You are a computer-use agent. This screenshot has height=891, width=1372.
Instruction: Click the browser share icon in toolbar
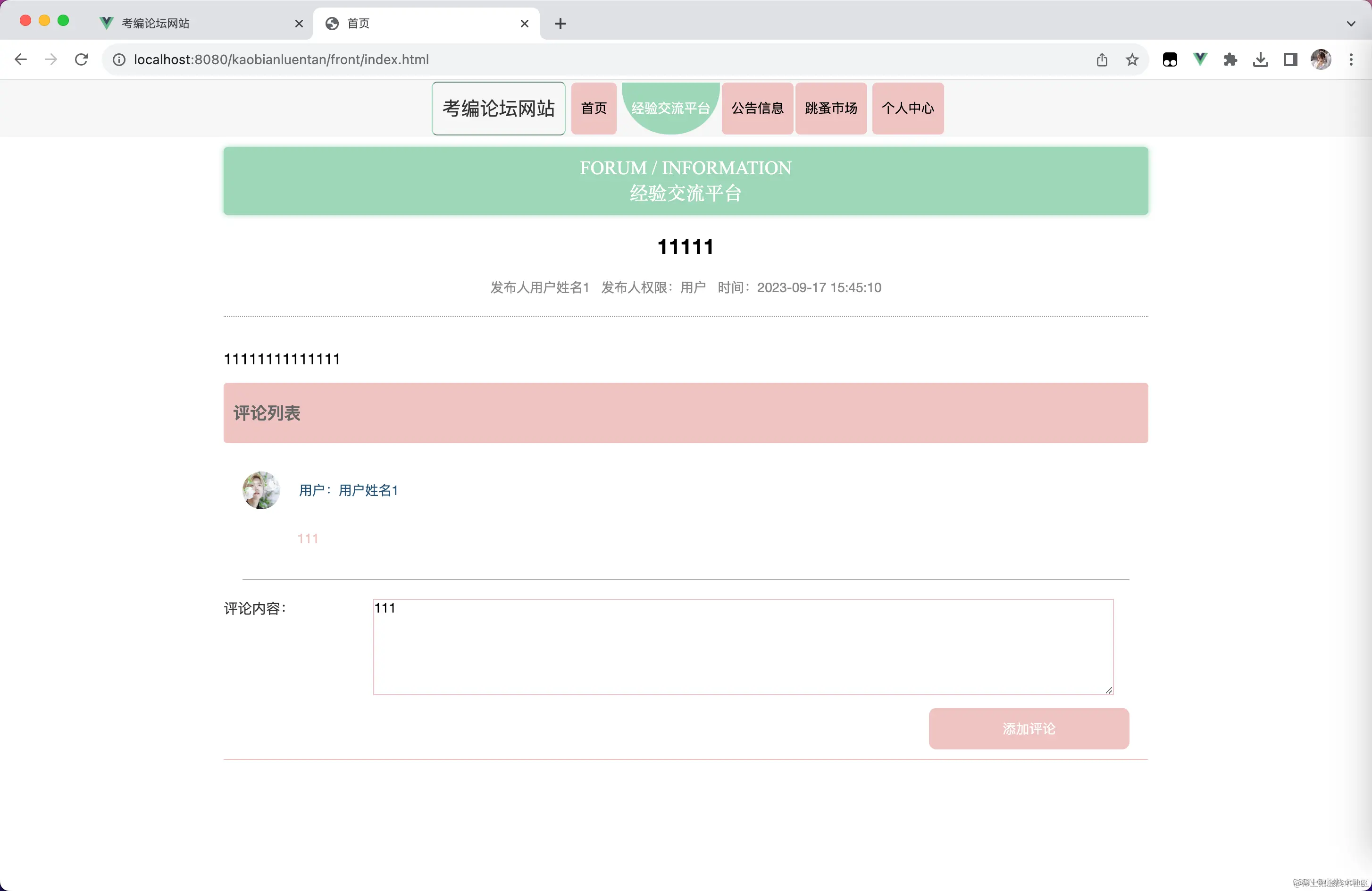click(x=1102, y=59)
